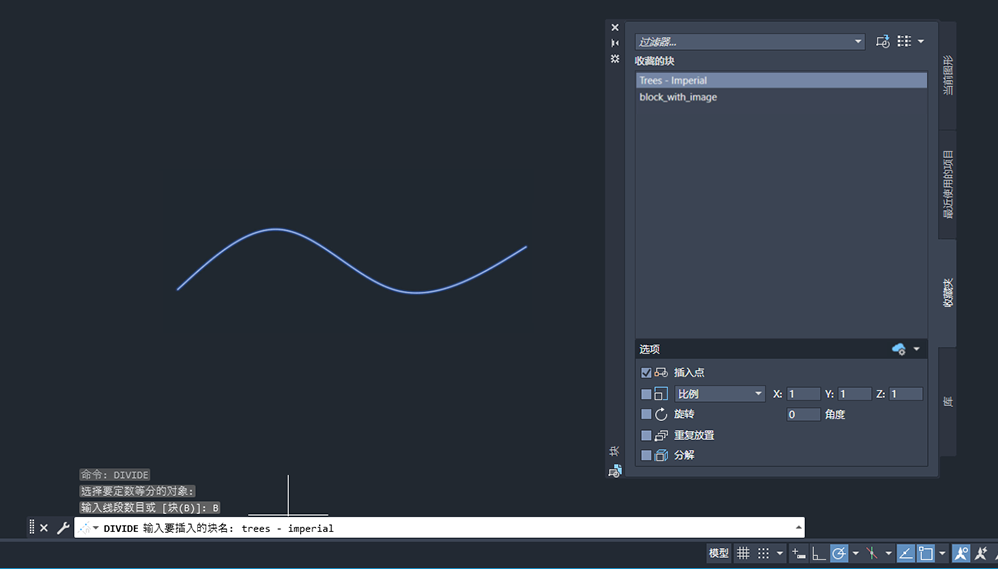This screenshot has width=998, height=569.
Task: Click the block sync/recent file icon beside the filter
Action: click(x=882, y=41)
